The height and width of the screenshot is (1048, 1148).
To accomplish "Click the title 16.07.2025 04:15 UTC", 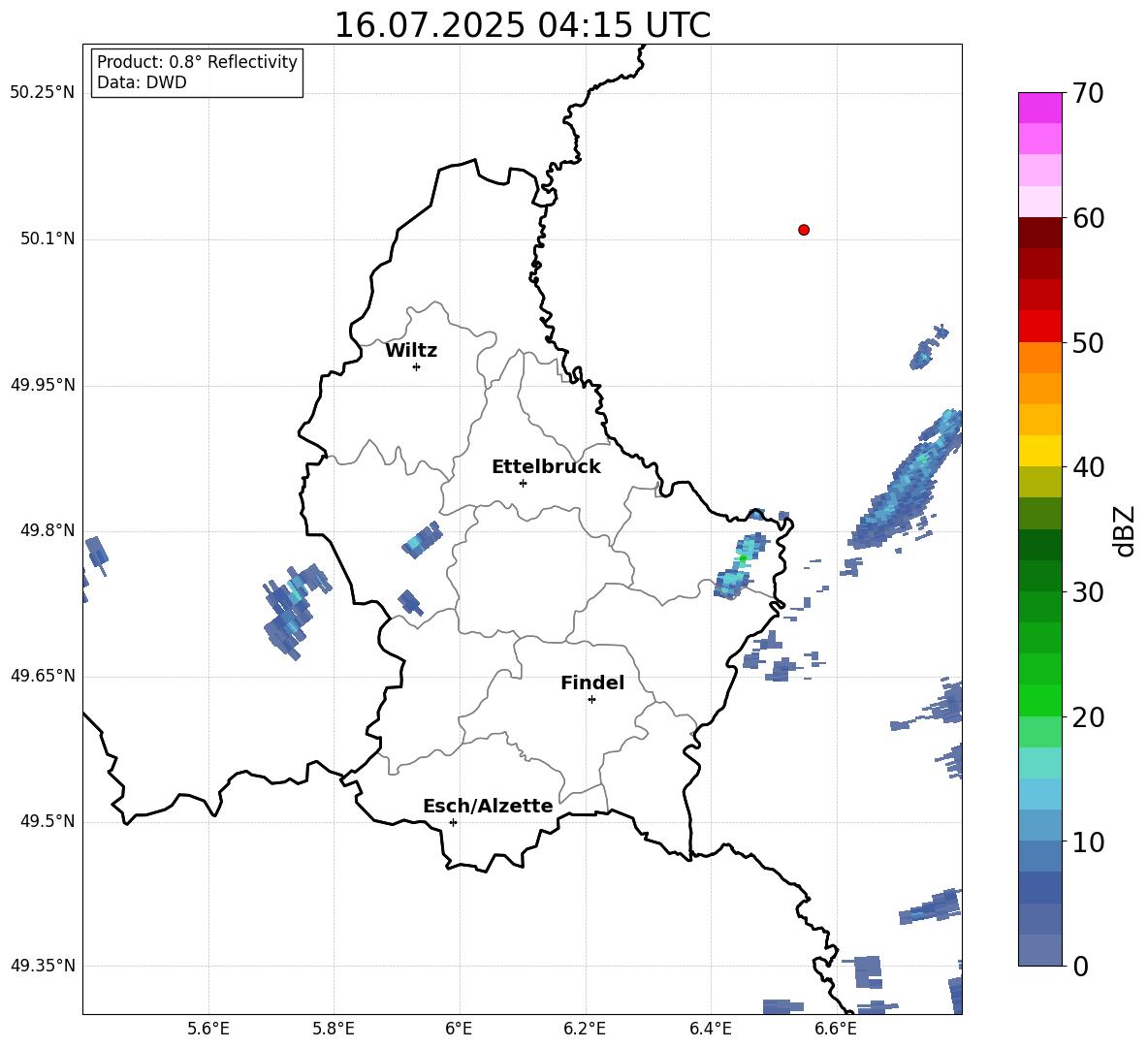I will coord(522,25).
